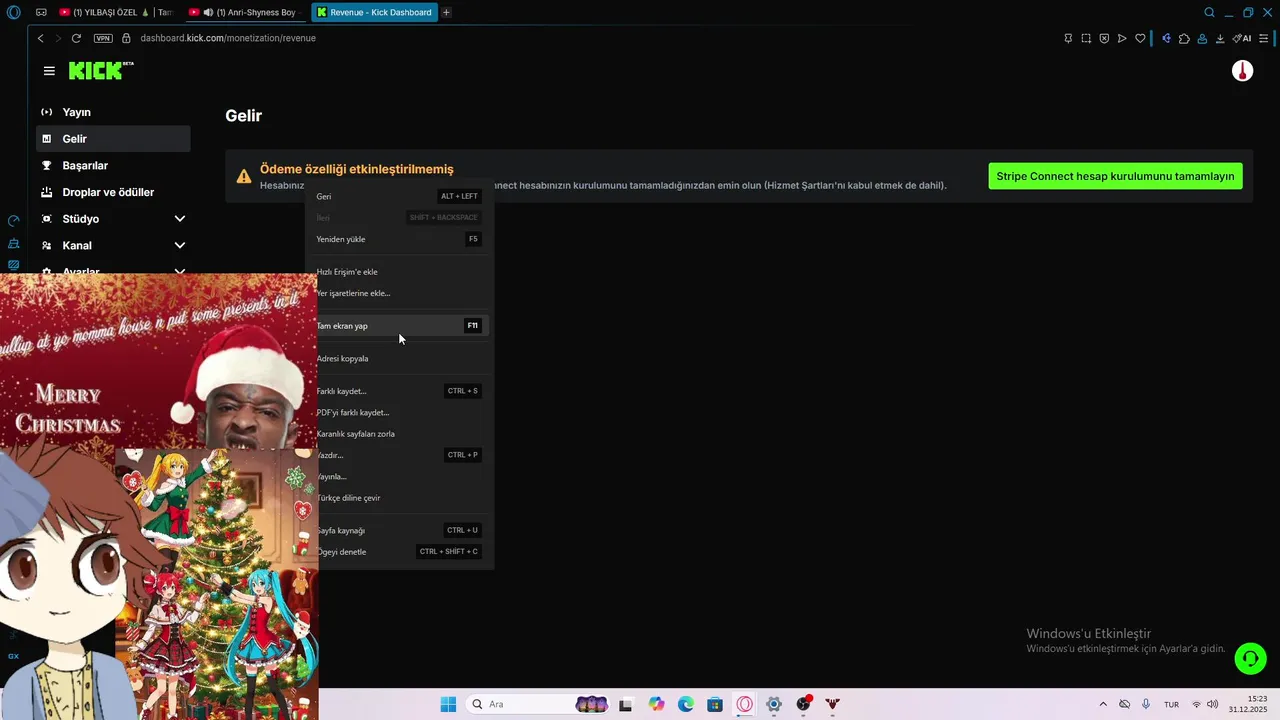Choose Geri in the context menu
This screenshot has width=1280, height=720.
(x=399, y=196)
